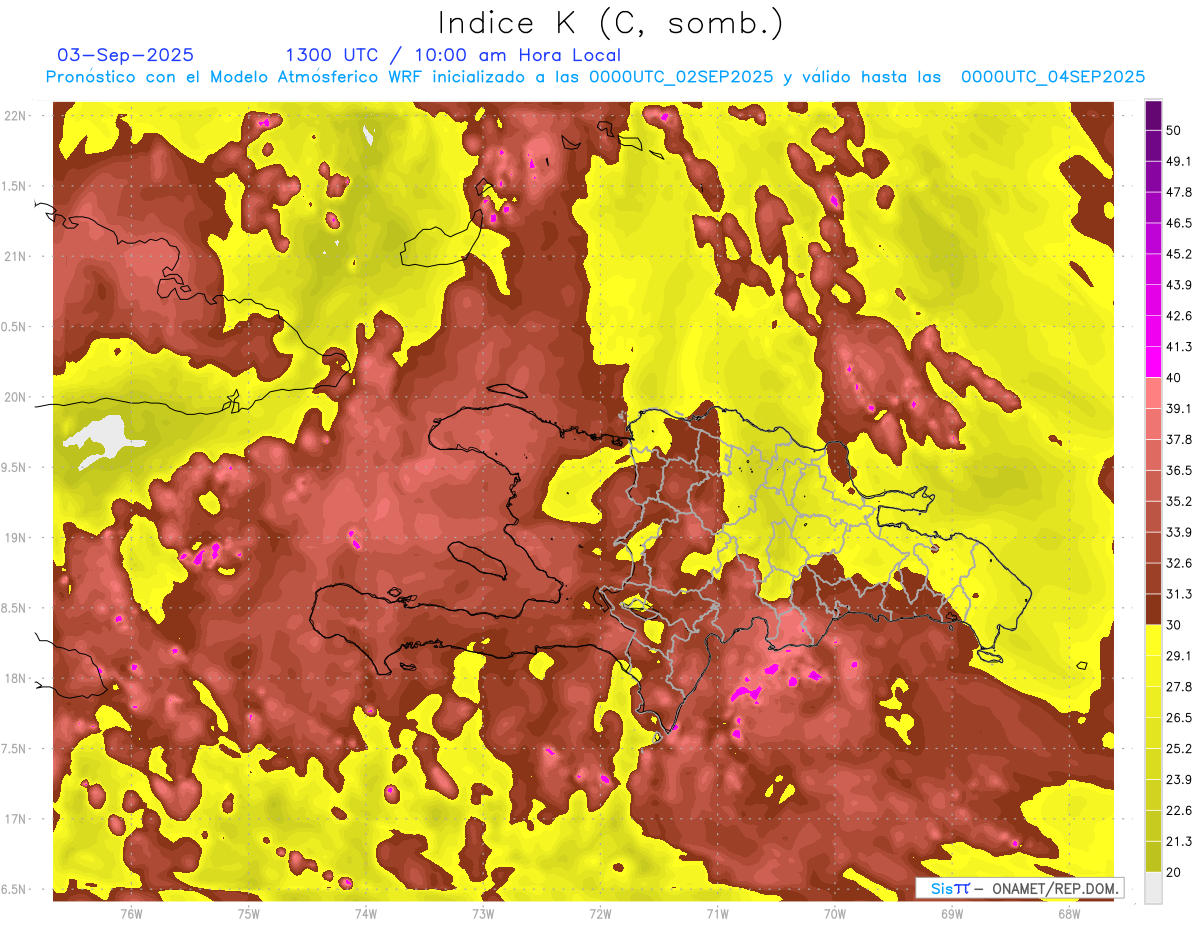Click the colorbar value '40'

1174,377
